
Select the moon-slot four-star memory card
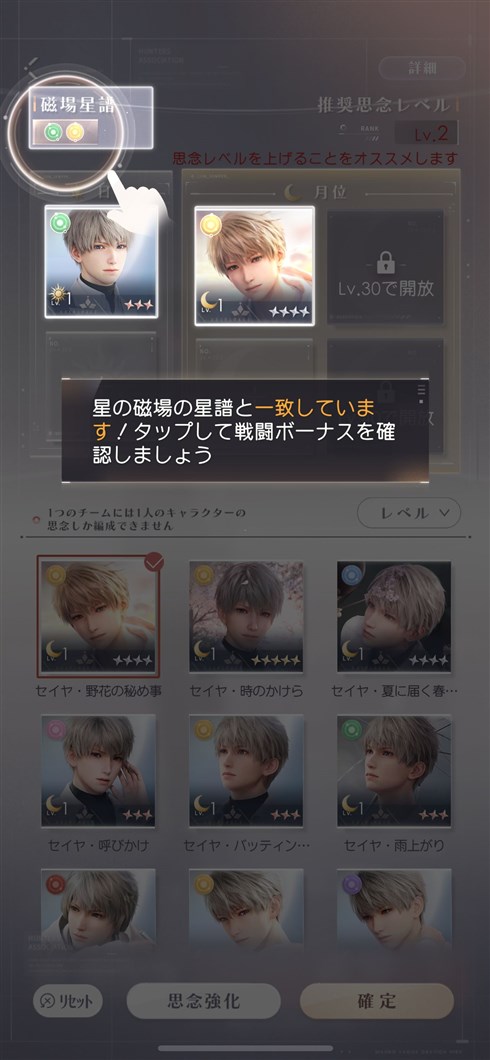point(254,266)
